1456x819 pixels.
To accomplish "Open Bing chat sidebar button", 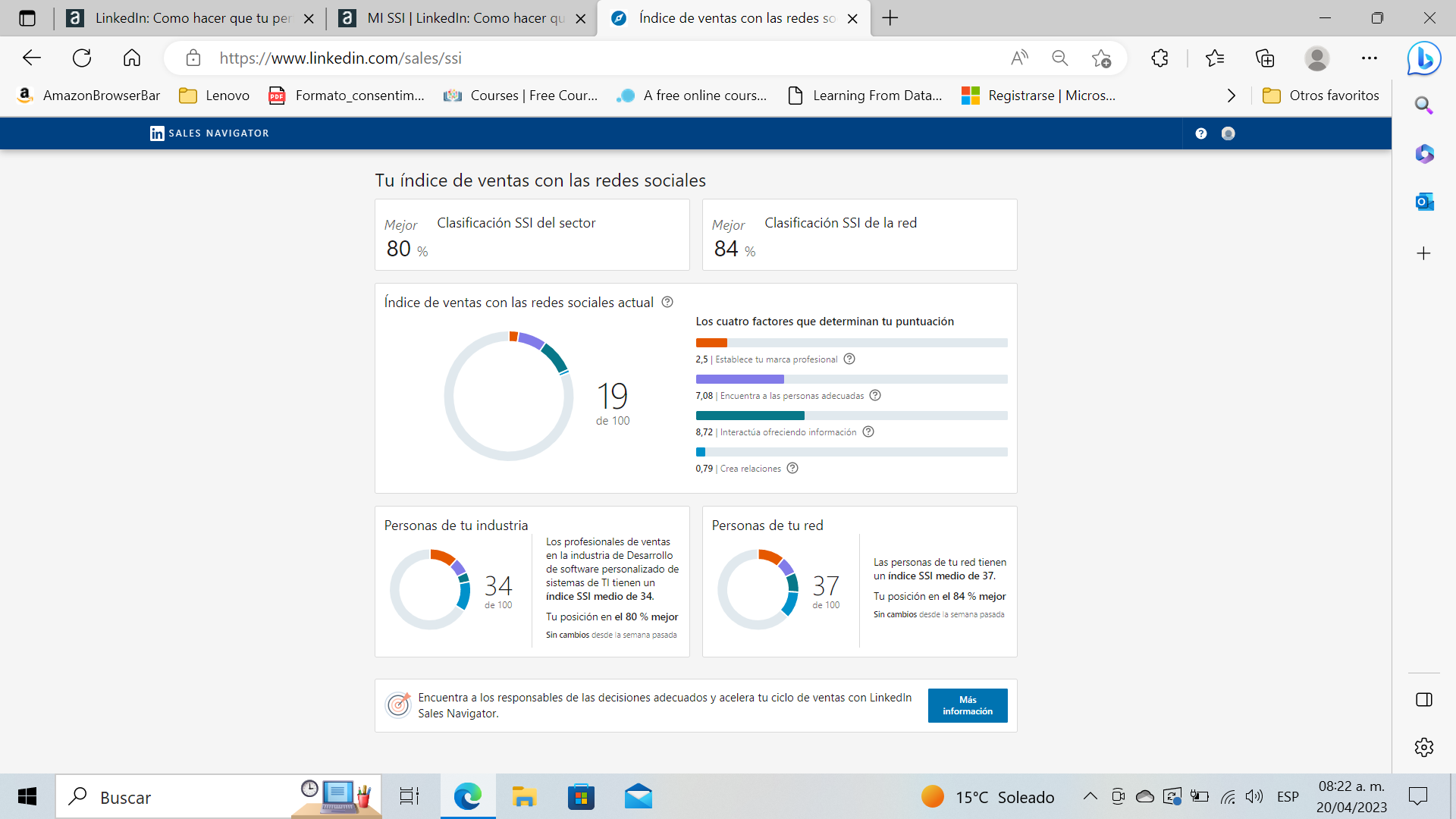I will (1424, 58).
